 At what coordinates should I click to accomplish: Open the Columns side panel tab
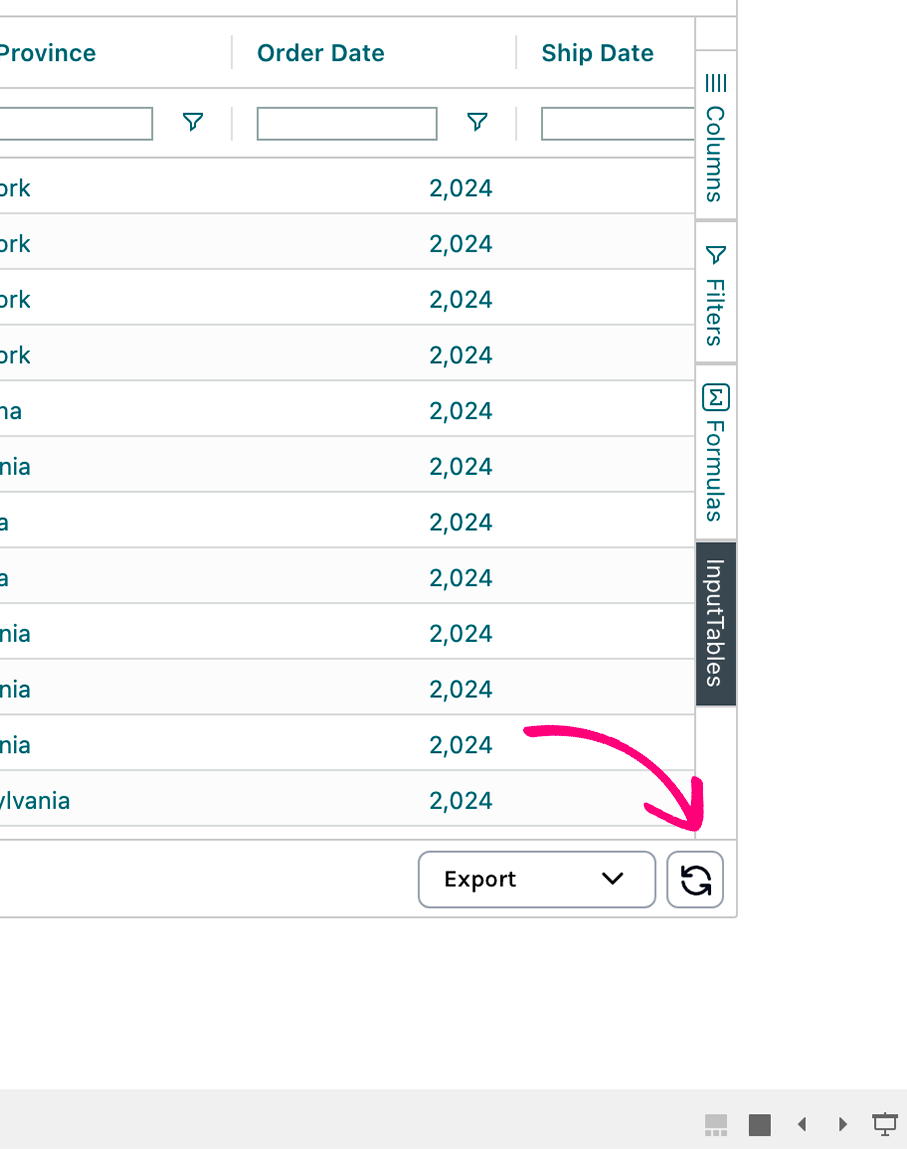[x=716, y=137]
